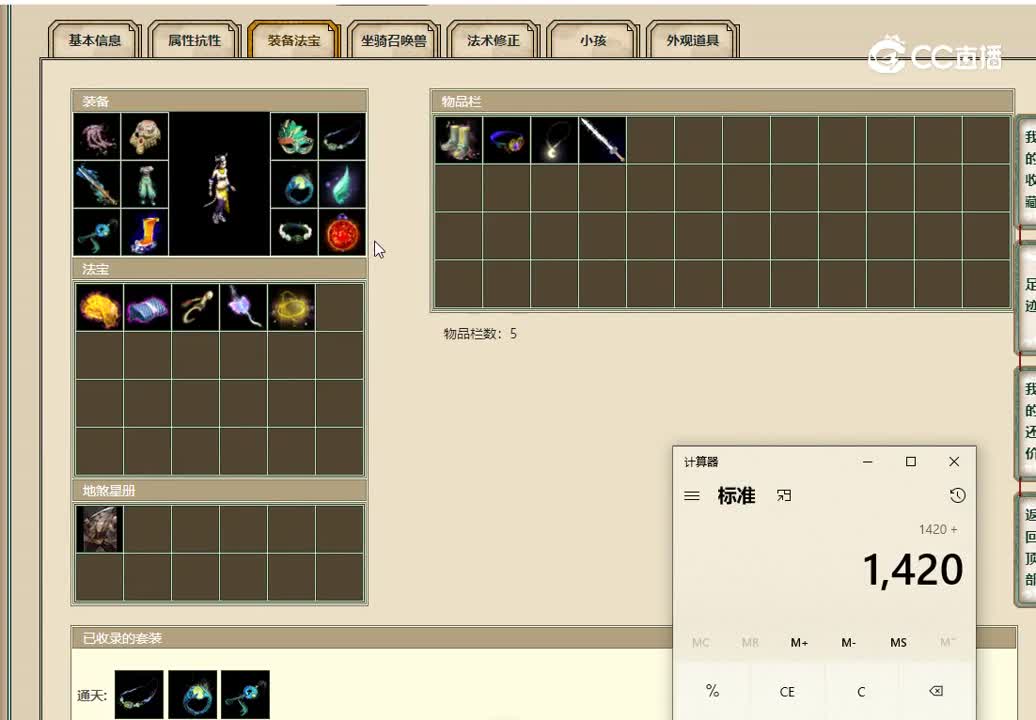Screen dimensions: 1036x720
Task: Open the calculator history icon
Action: (x=957, y=495)
